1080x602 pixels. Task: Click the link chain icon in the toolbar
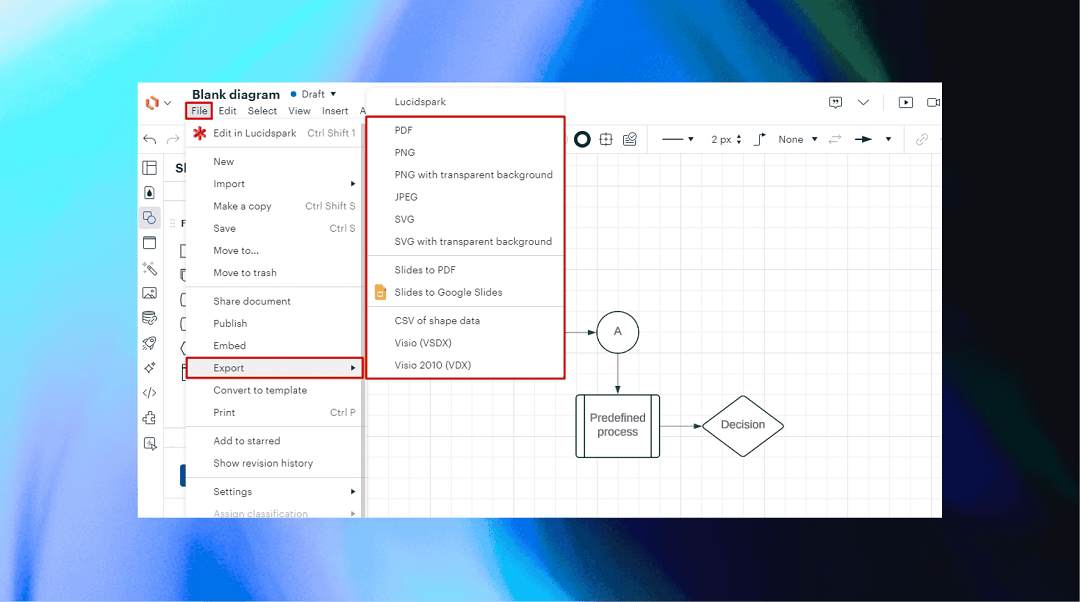coord(922,140)
